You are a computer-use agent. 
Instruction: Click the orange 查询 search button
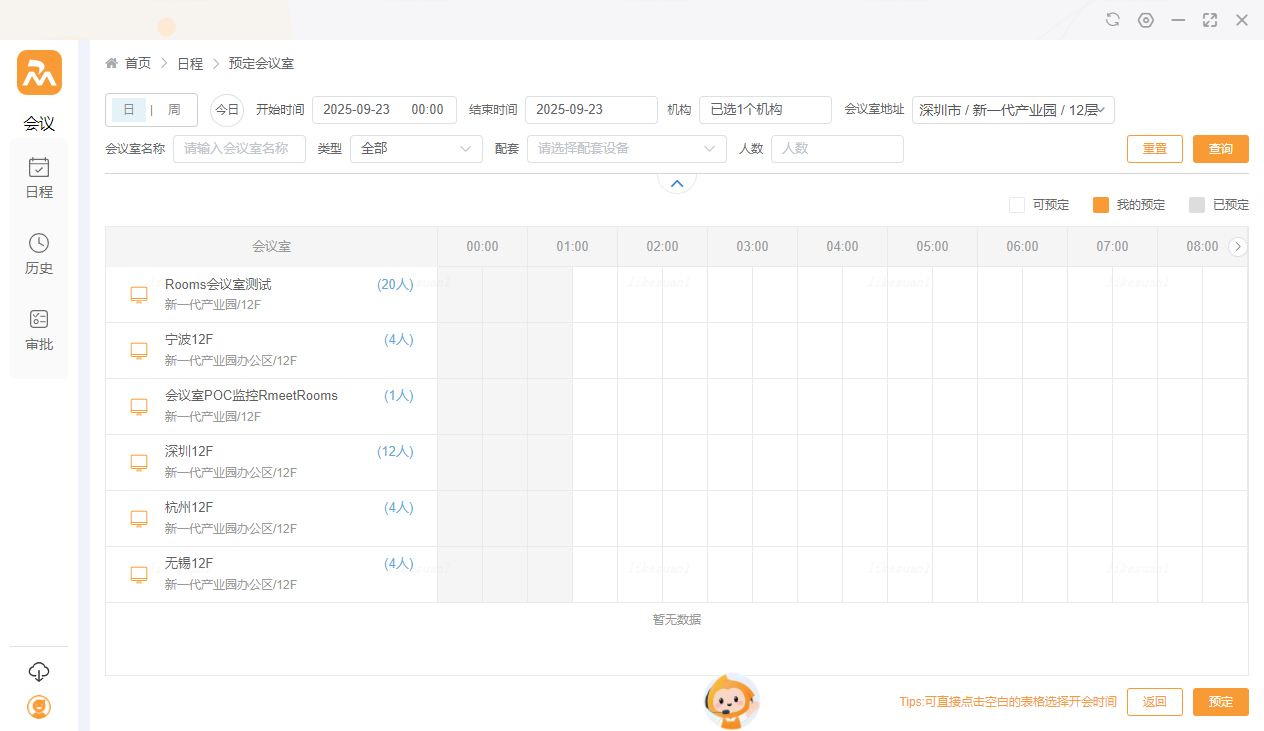pos(1220,149)
